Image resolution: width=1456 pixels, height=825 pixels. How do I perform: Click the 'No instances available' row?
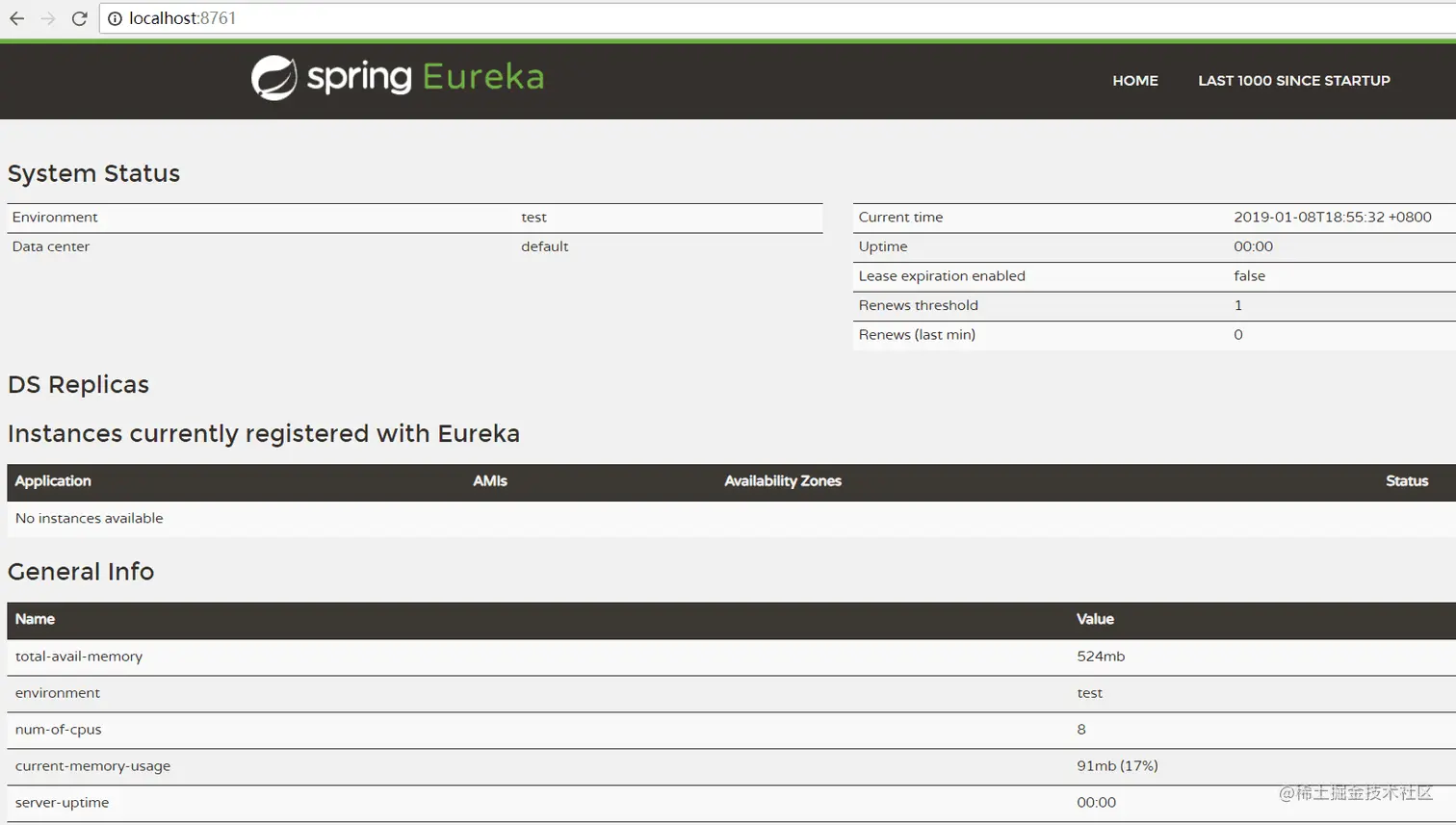tap(731, 519)
